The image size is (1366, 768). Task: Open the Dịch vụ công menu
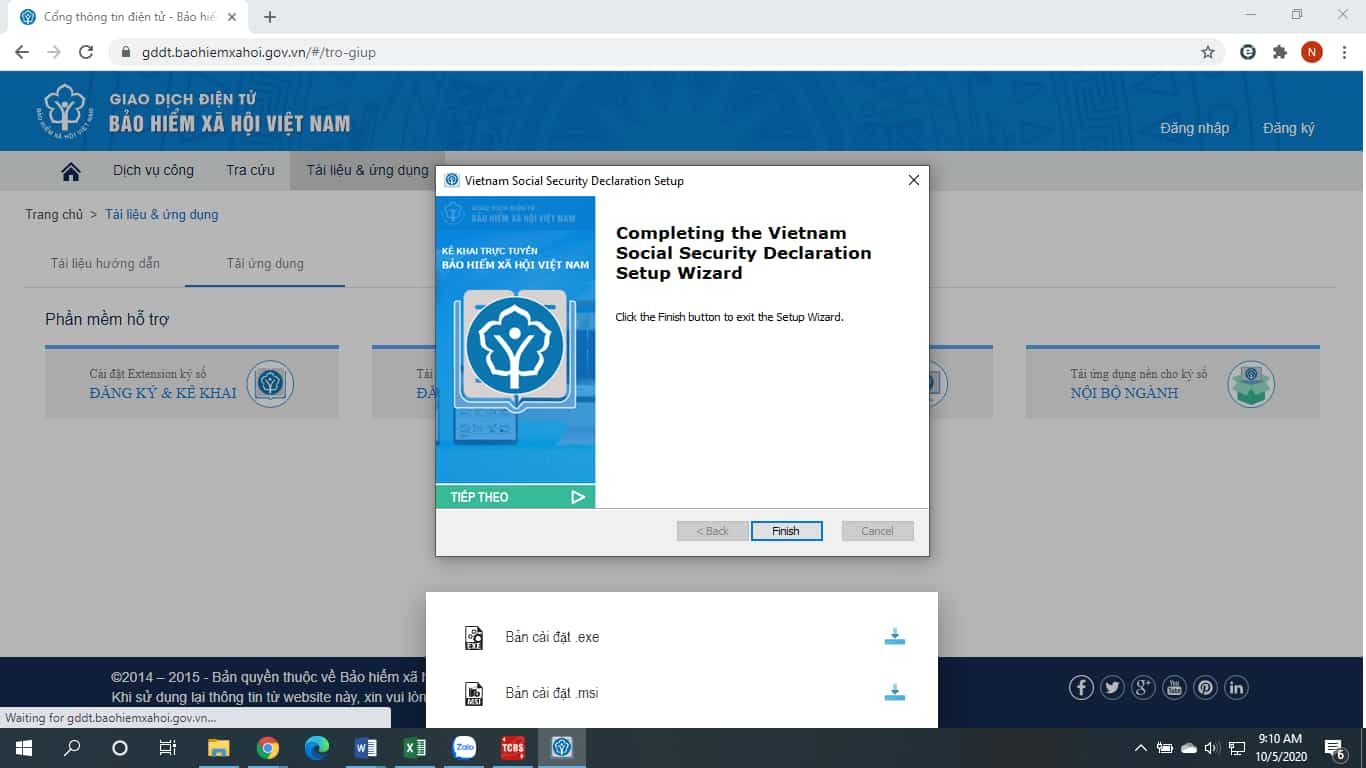point(153,171)
